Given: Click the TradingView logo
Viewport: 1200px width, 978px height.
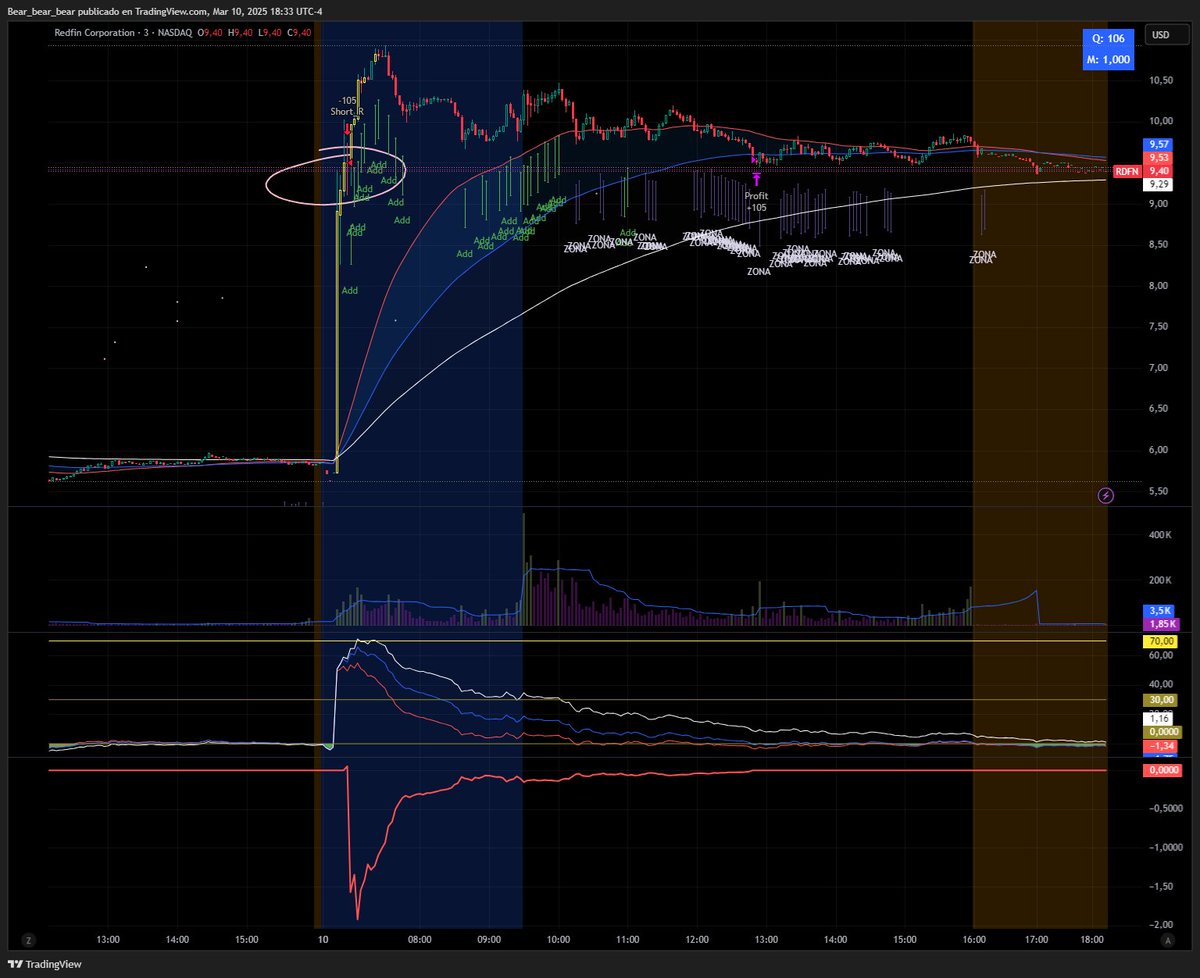Looking at the screenshot, I should pyautogui.click(x=46, y=964).
